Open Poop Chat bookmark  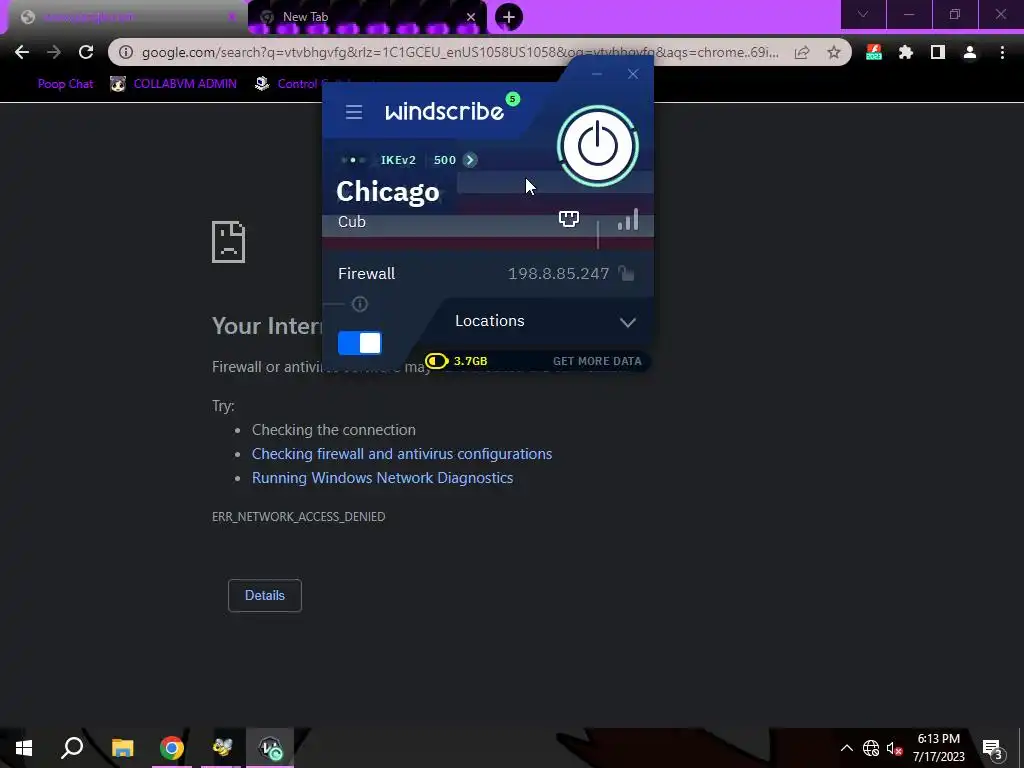tap(65, 84)
